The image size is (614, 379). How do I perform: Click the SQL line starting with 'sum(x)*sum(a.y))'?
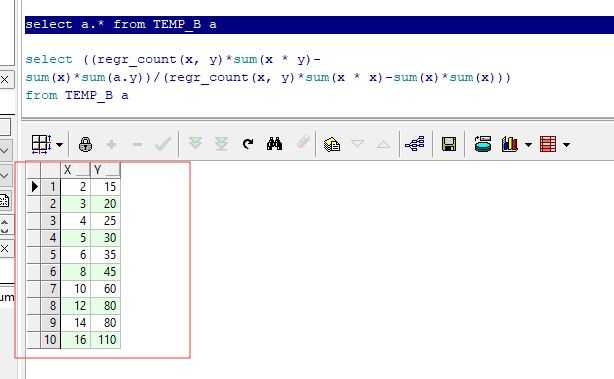coord(268,77)
